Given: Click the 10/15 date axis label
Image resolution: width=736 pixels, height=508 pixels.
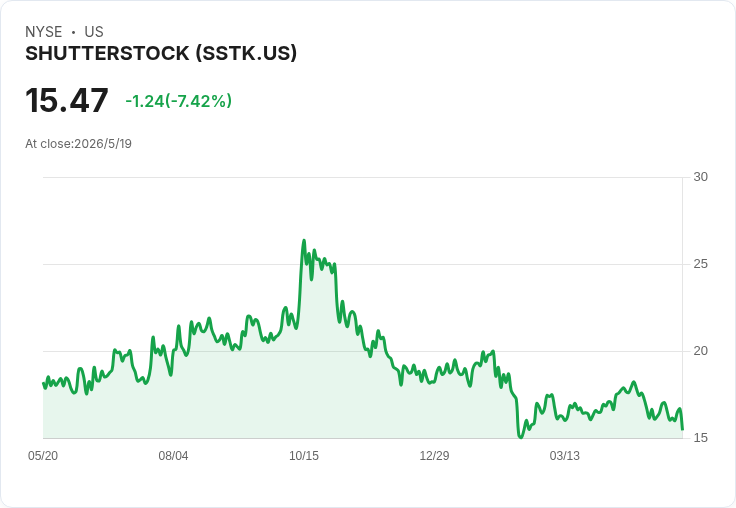Looking at the screenshot, I should tap(304, 455).
